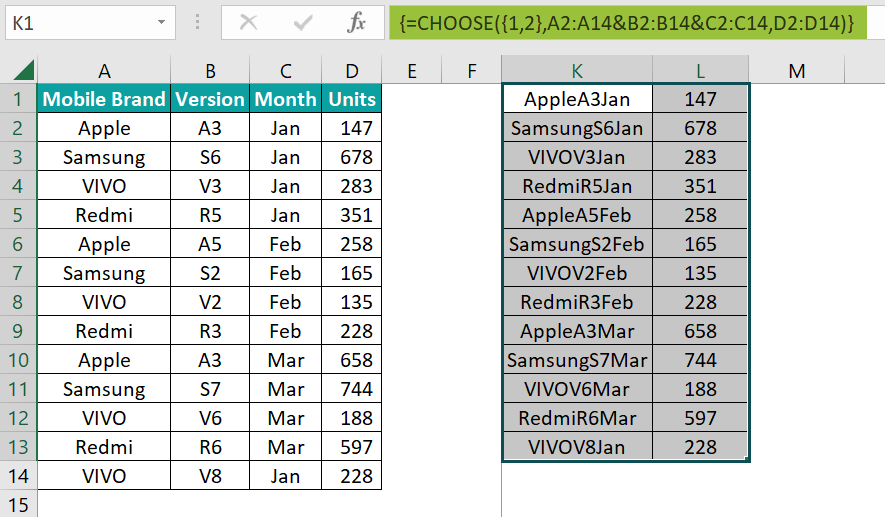This screenshot has height=517, width=885.
Task: Select cell AppleA5Feb
Action: (x=577, y=215)
